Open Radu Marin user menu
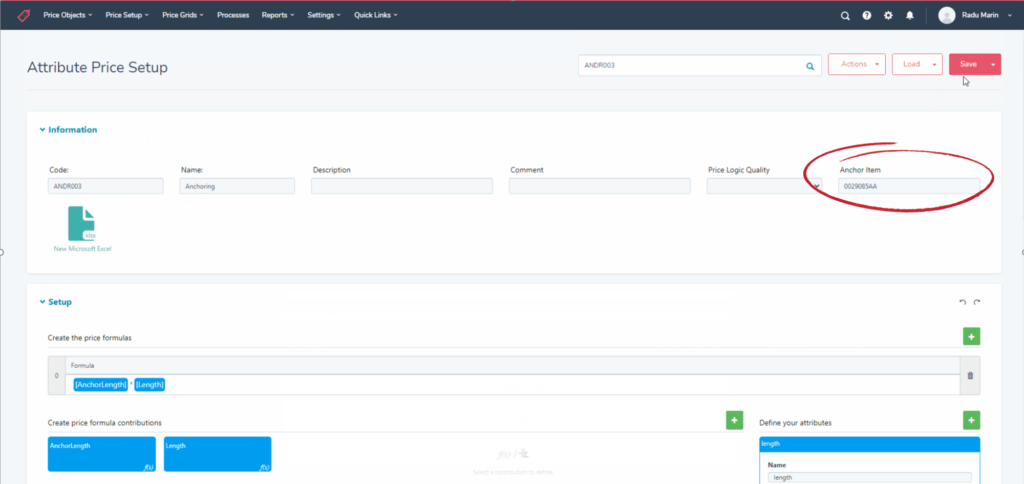Image resolution: width=1024 pixels, height=484 pixels. 984,16
